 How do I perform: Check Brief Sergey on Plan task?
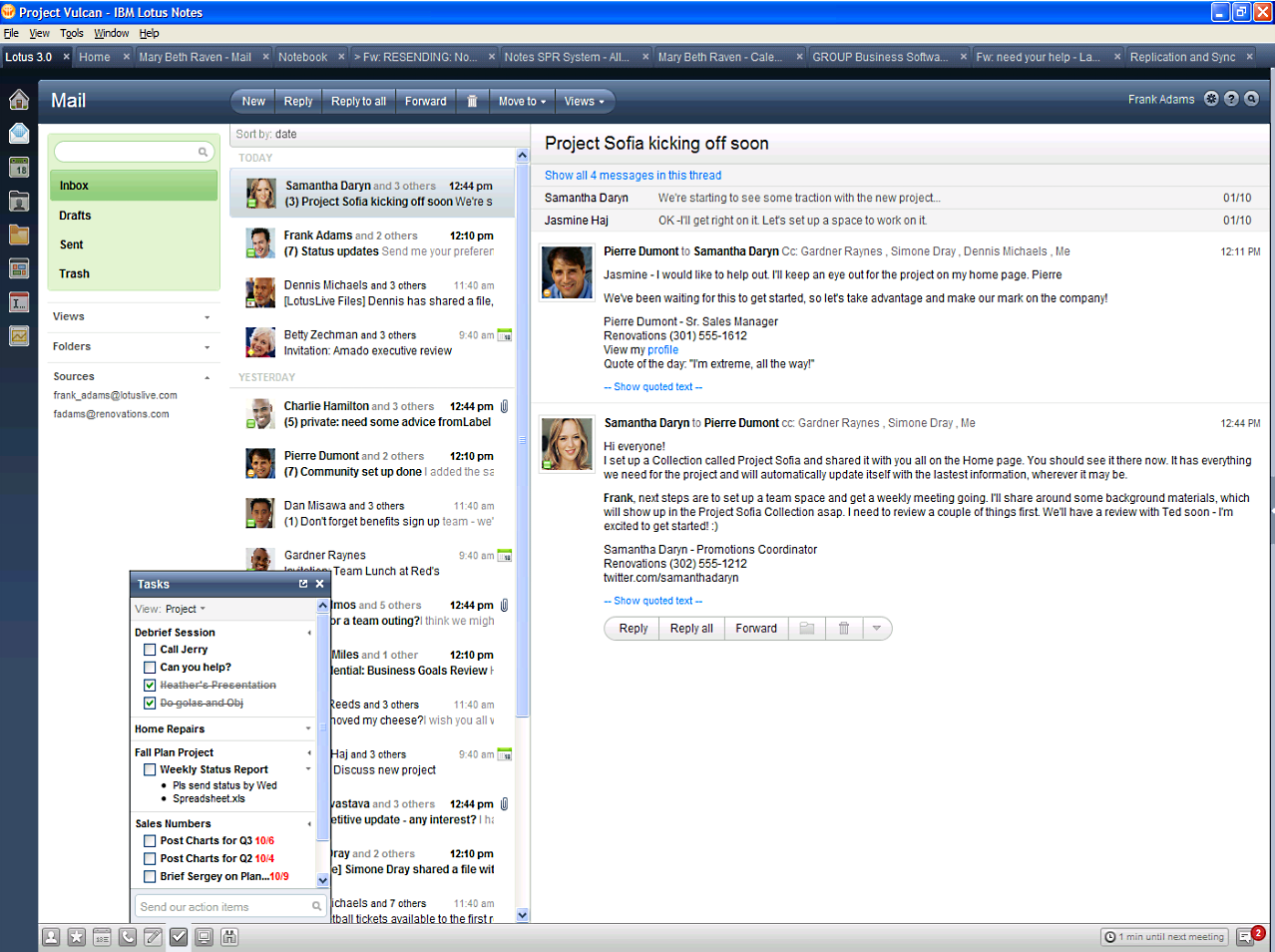150,876
